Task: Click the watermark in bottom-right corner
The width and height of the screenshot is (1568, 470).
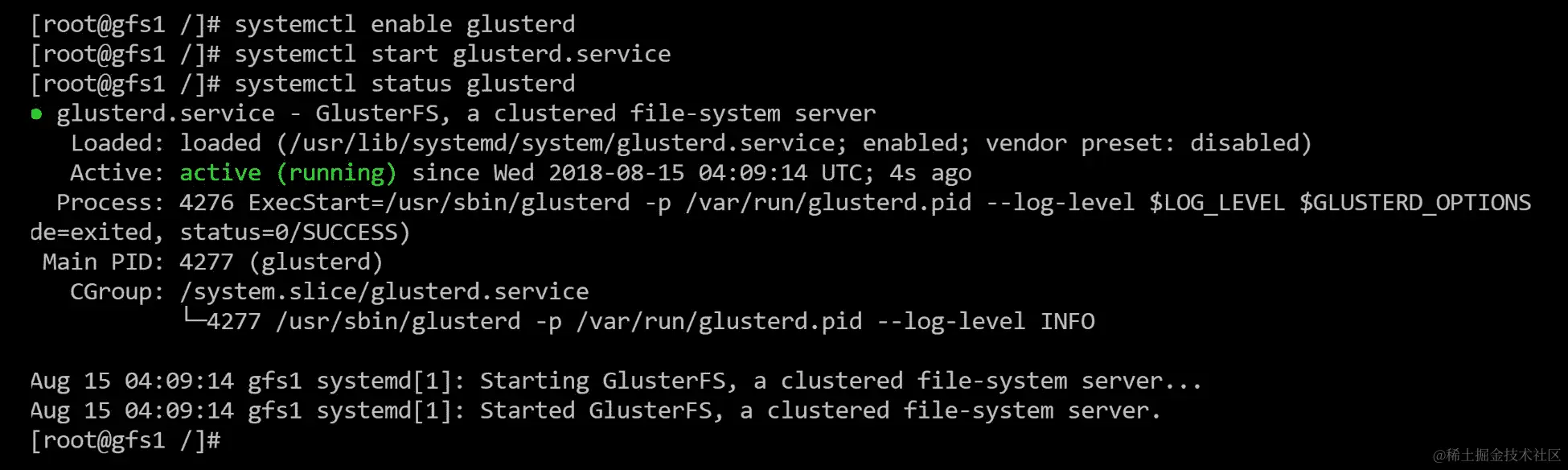Action: [1496, 455]
